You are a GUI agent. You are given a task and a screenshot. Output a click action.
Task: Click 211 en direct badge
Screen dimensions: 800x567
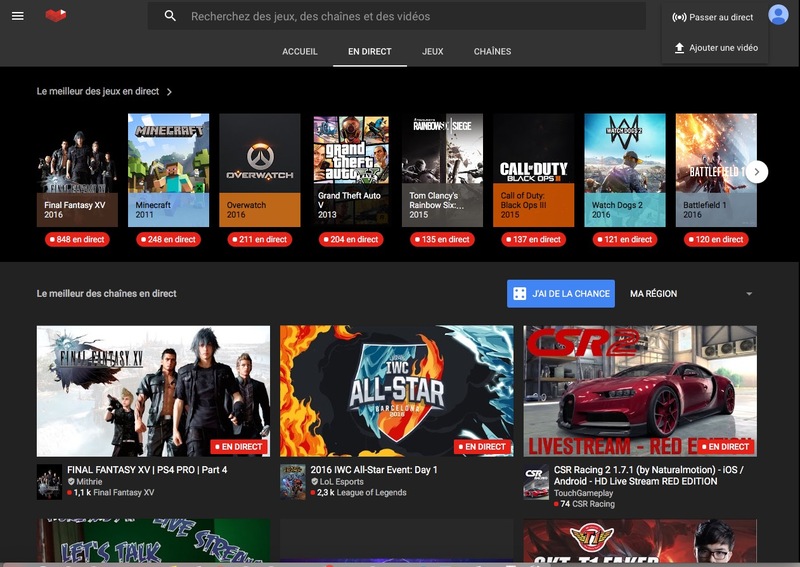(260, 239)
